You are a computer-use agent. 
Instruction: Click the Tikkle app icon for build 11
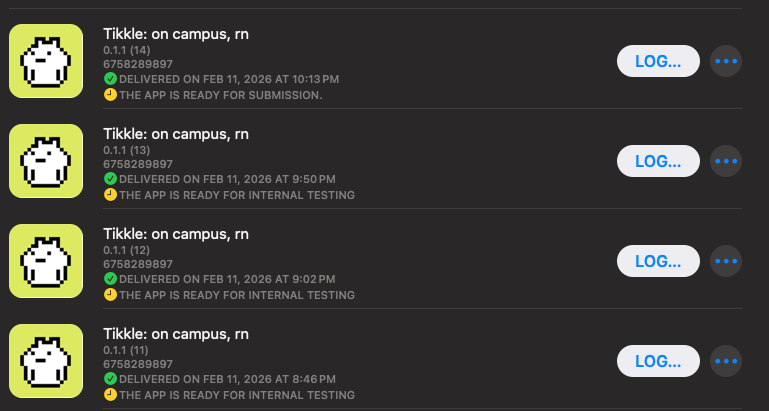[x=46, y=361]
